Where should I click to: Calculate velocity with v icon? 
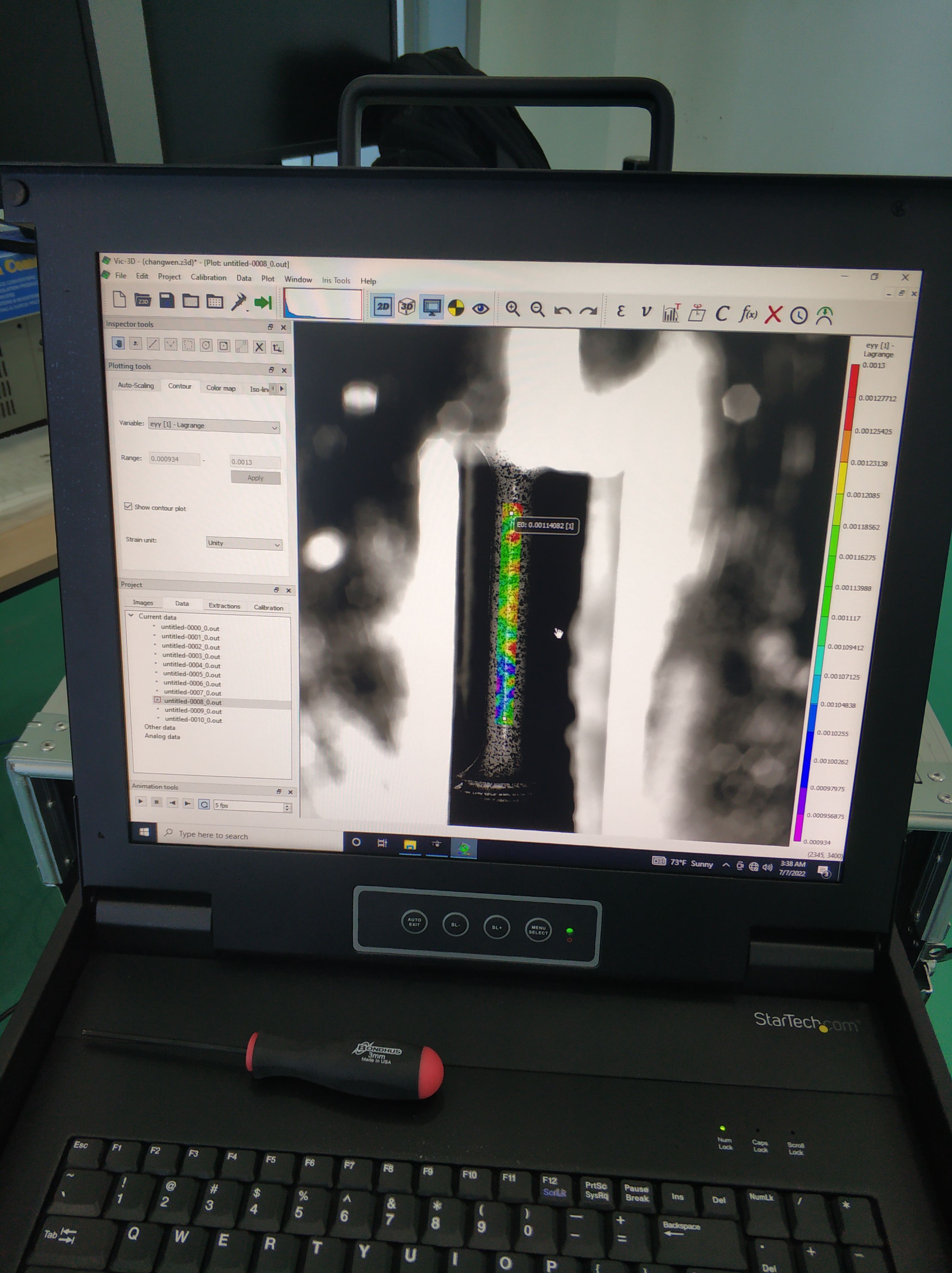coord(646,312)
